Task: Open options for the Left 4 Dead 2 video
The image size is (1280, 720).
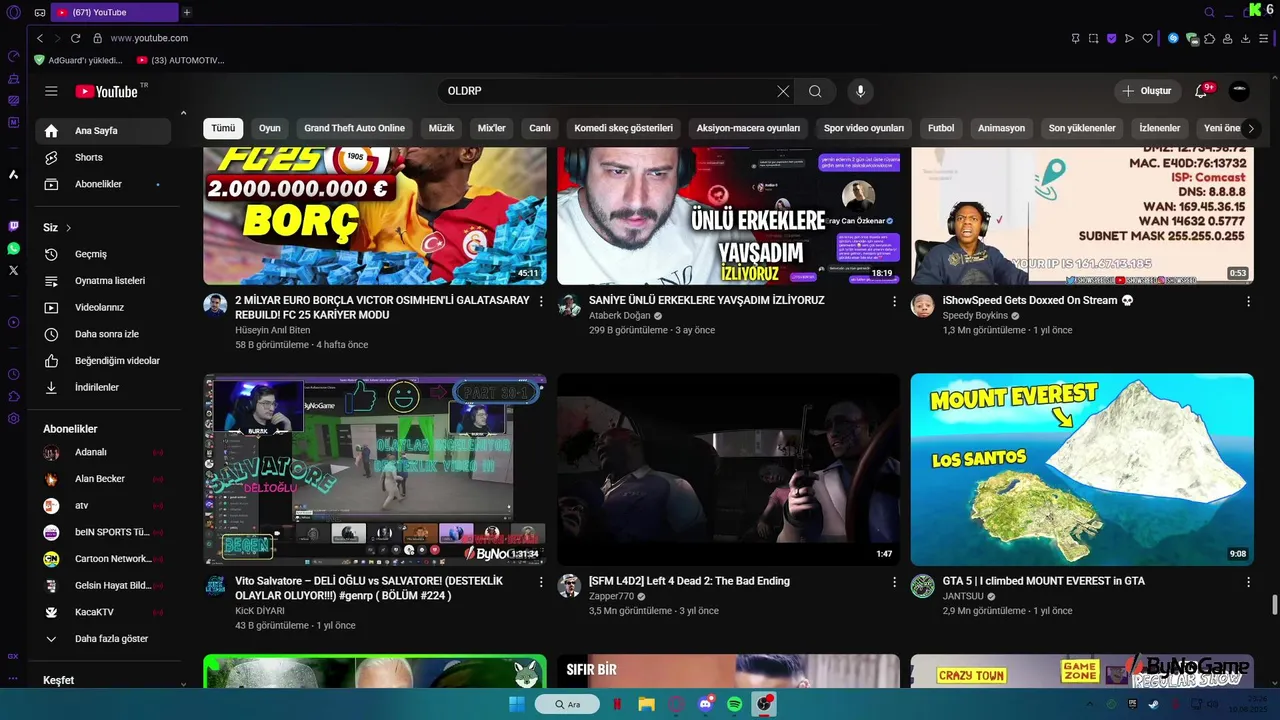Action: coord(895,582)
